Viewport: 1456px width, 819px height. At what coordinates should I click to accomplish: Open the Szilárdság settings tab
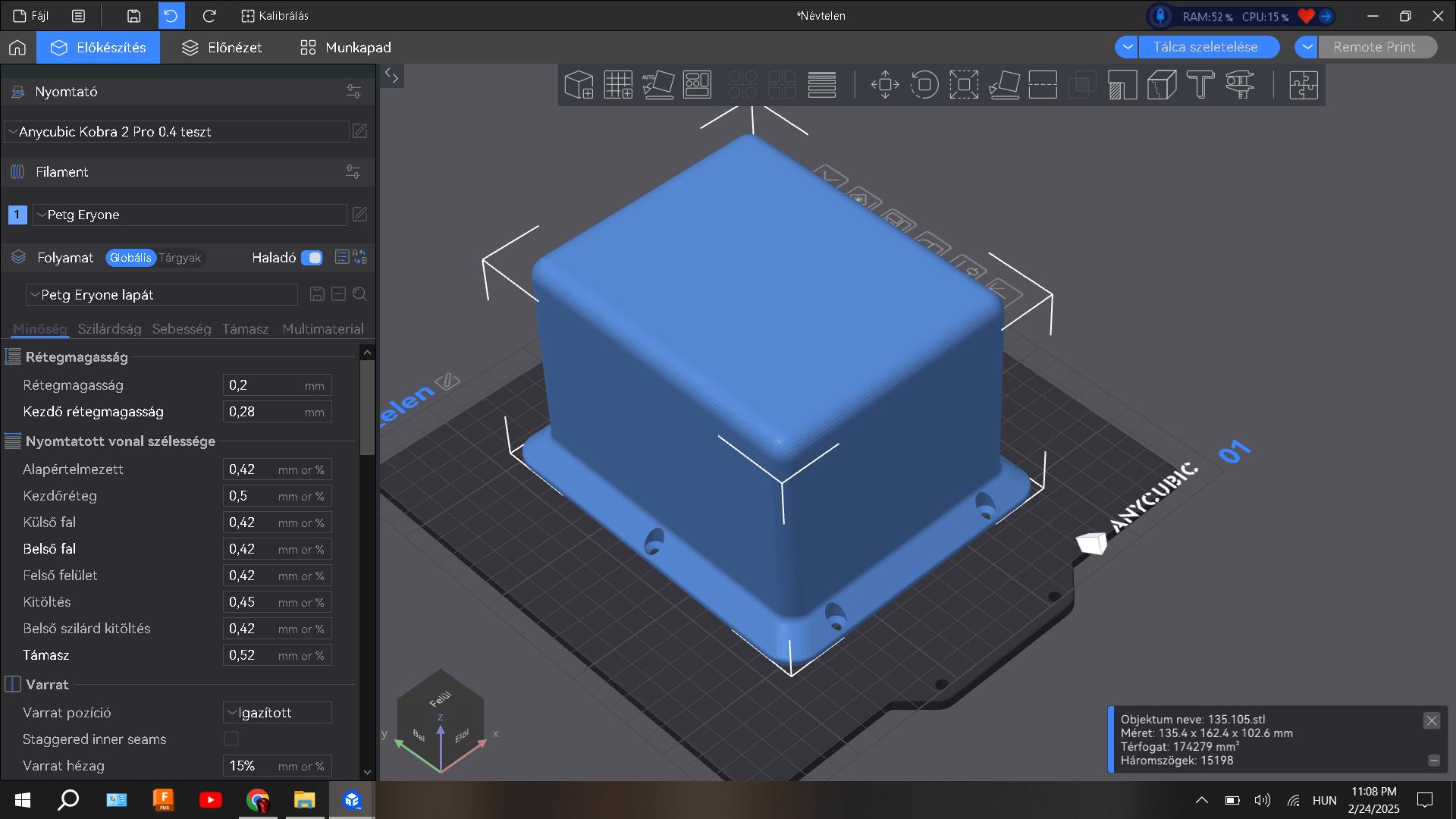(x=109, y=329)
